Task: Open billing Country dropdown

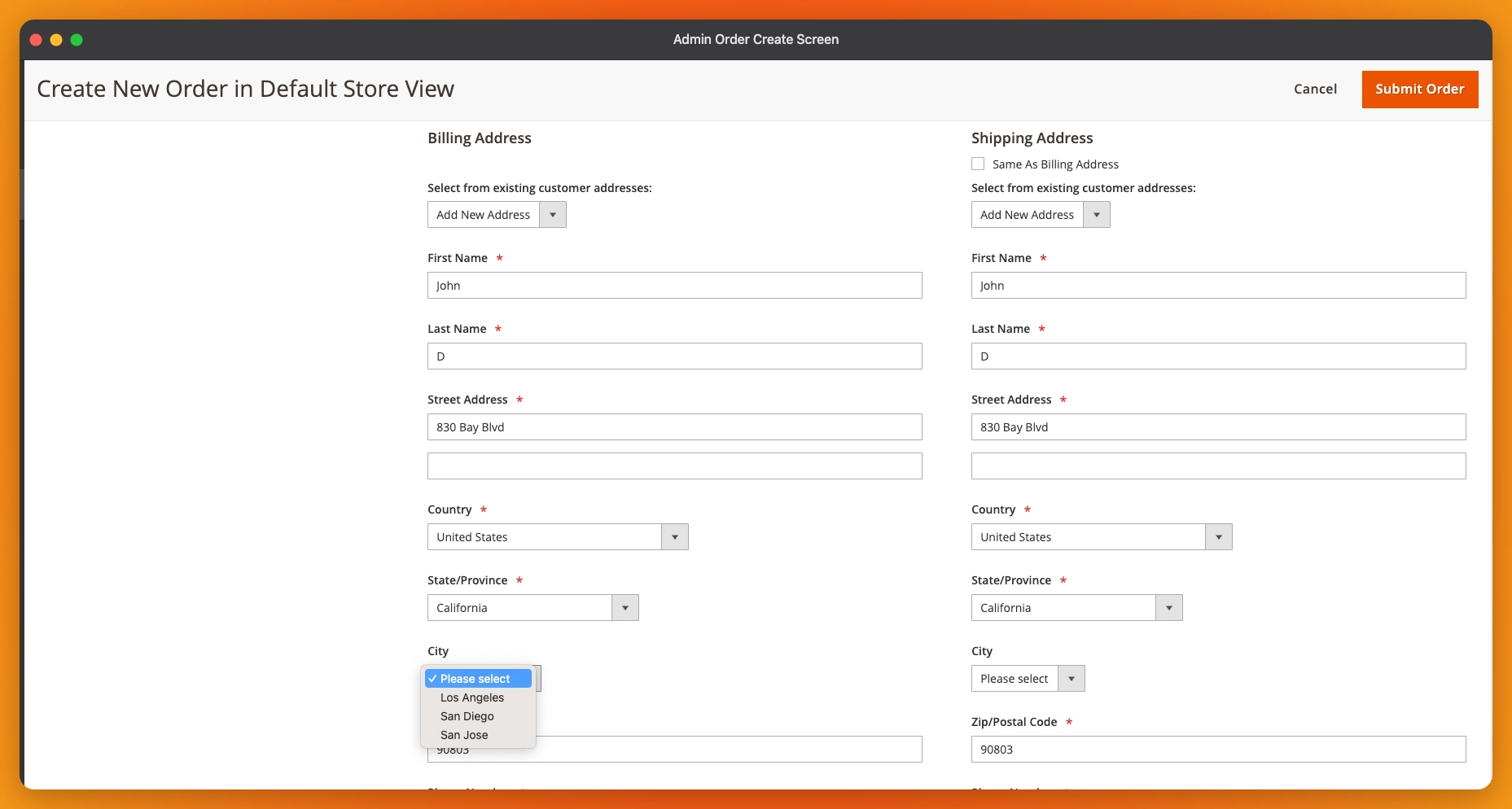Action: click(x=558, y=537)
